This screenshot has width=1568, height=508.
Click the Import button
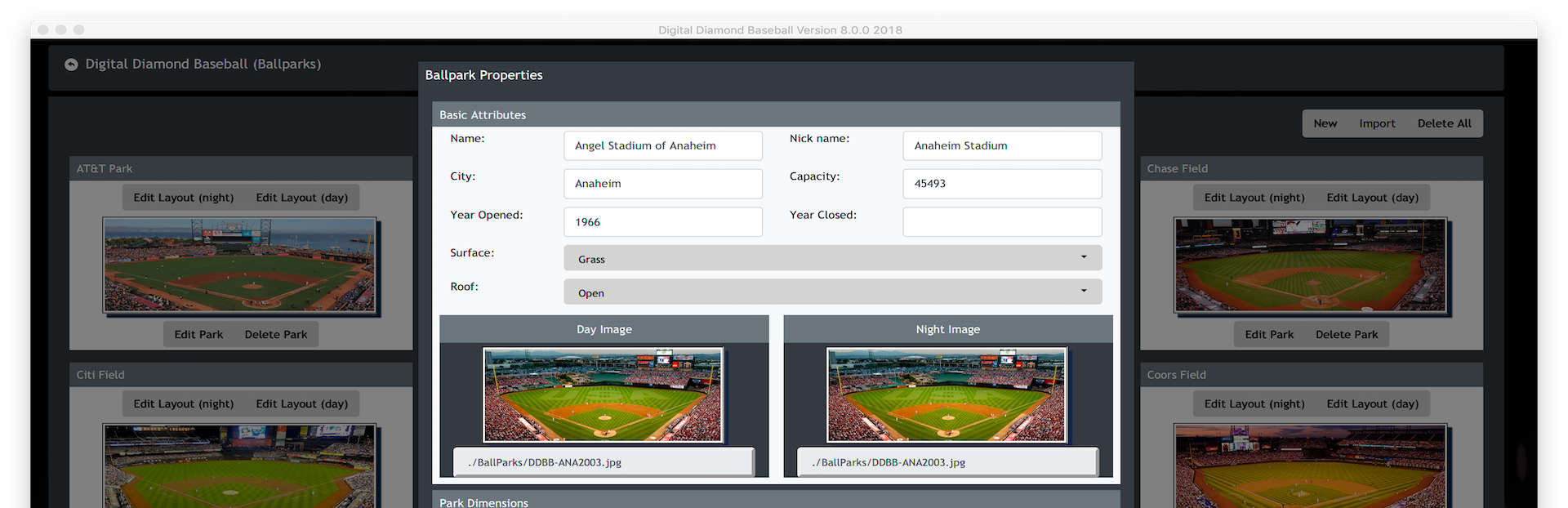(x=1377, y=123)
